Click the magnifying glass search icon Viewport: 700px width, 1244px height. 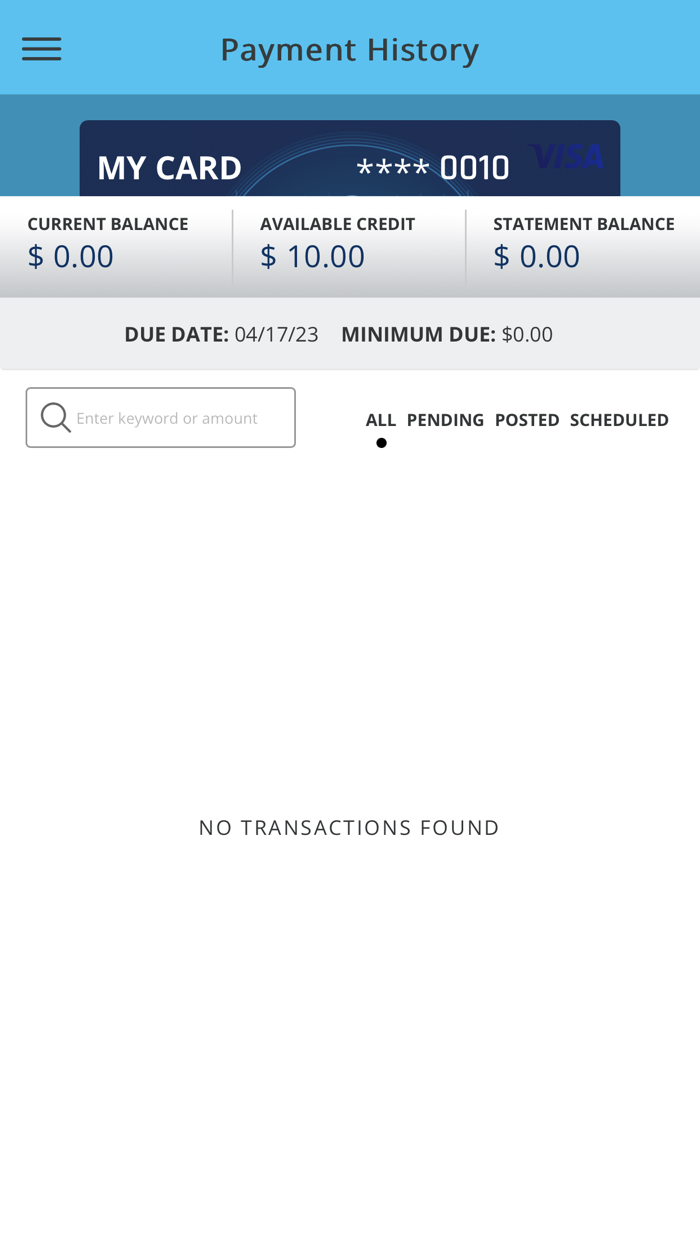pyautogui.click(x=54, y=416)
